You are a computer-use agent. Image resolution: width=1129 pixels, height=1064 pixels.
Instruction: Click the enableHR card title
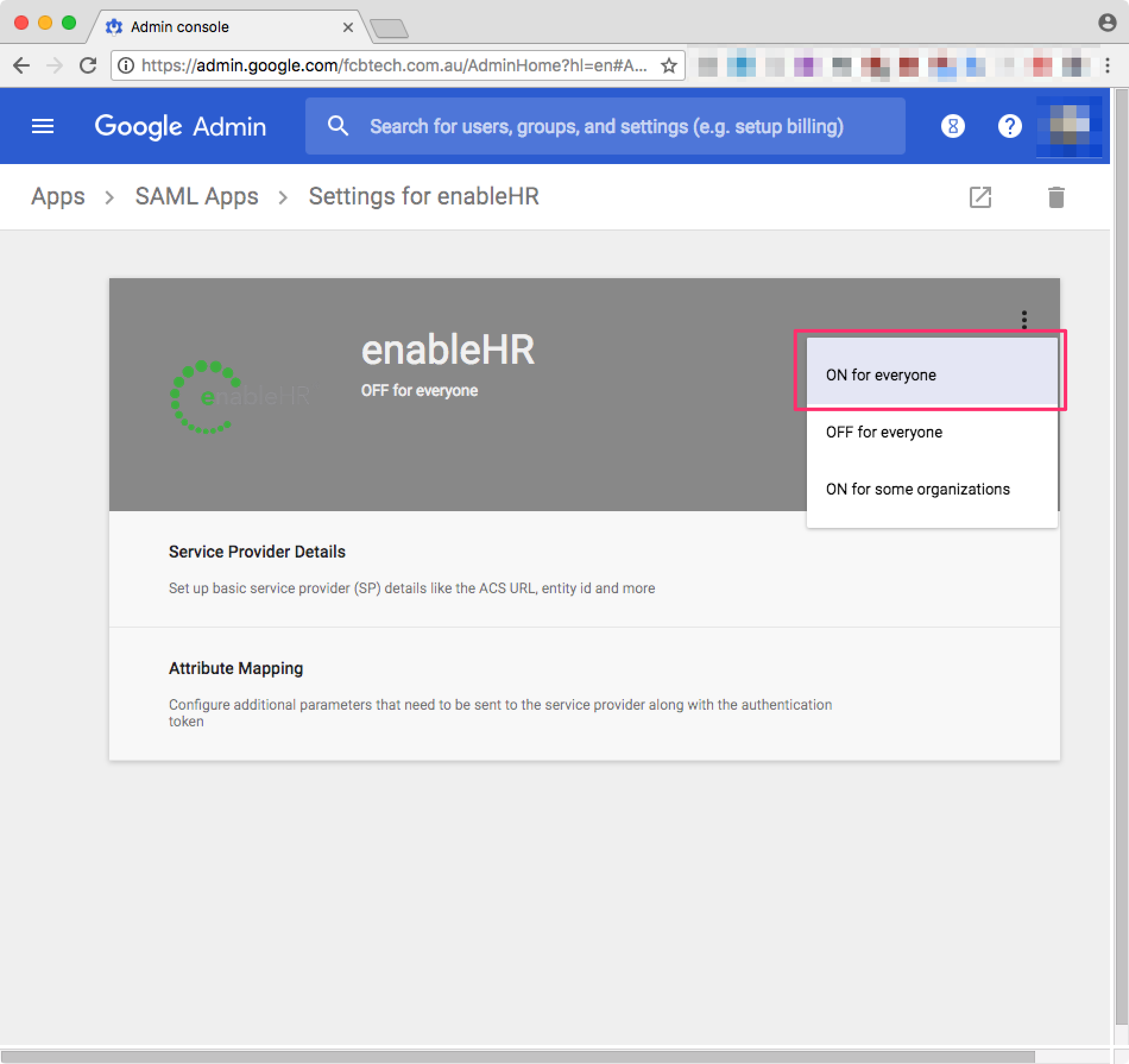(448, 350)
